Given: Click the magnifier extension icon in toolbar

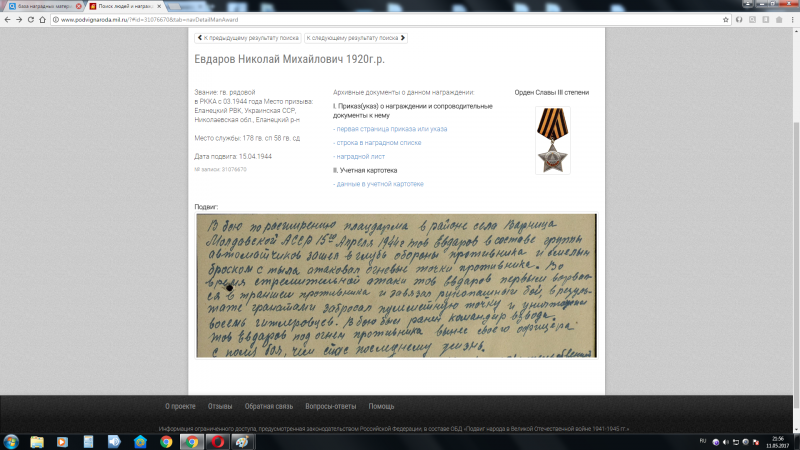Looking at the screenshot, I should pos(753,19).
